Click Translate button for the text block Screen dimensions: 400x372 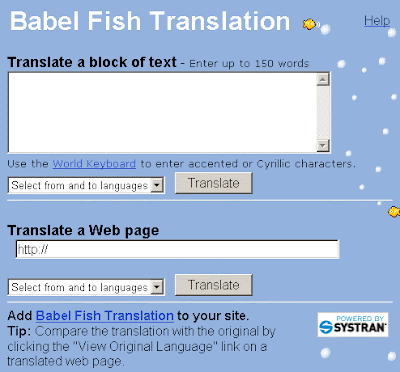pos(214,183)
